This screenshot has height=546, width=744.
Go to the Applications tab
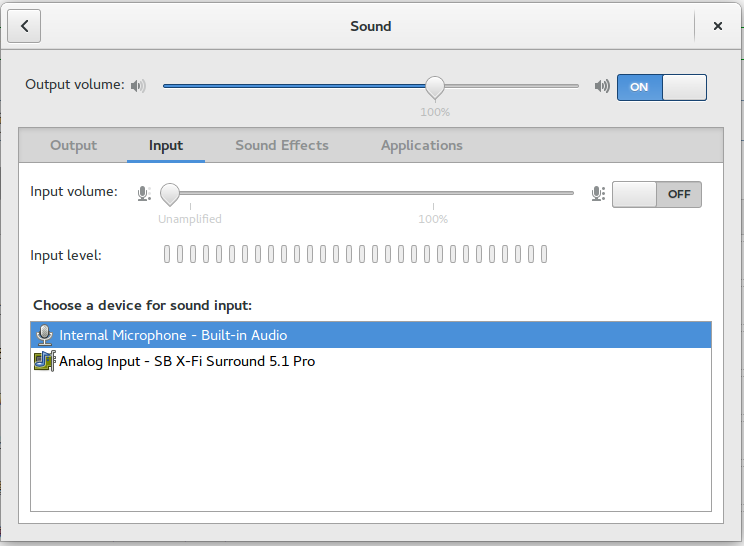[x=422, y=145]
